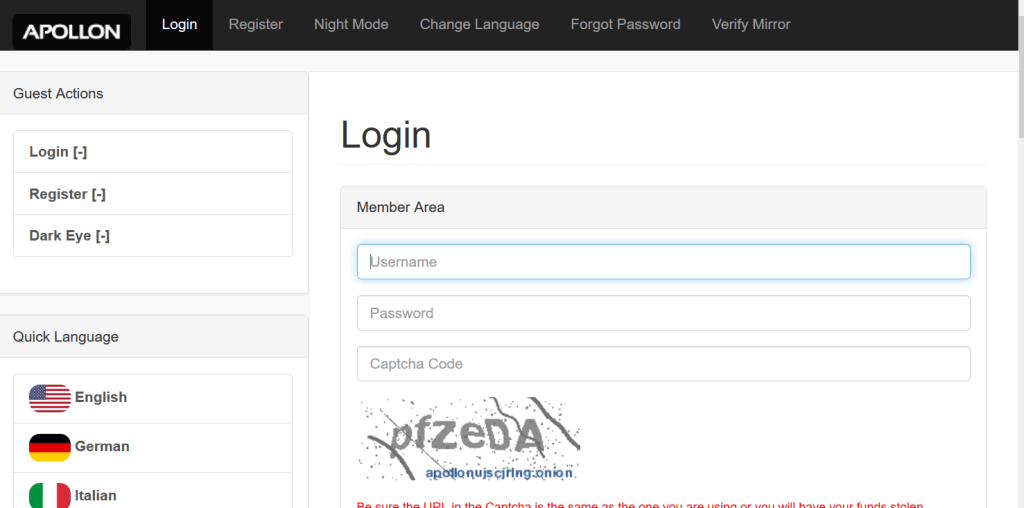Open the Verify Mirror link
1024x508 pixels.
coord(751,25)
